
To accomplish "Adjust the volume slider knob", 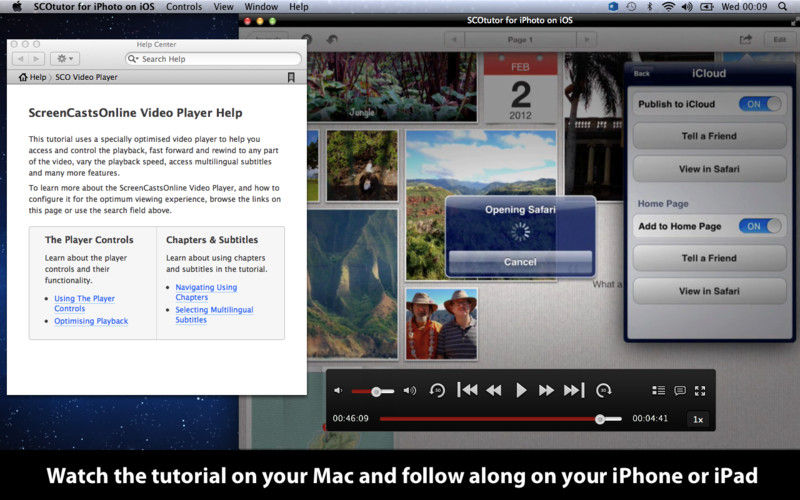I will pyautogui.click(x=376, y=392).
